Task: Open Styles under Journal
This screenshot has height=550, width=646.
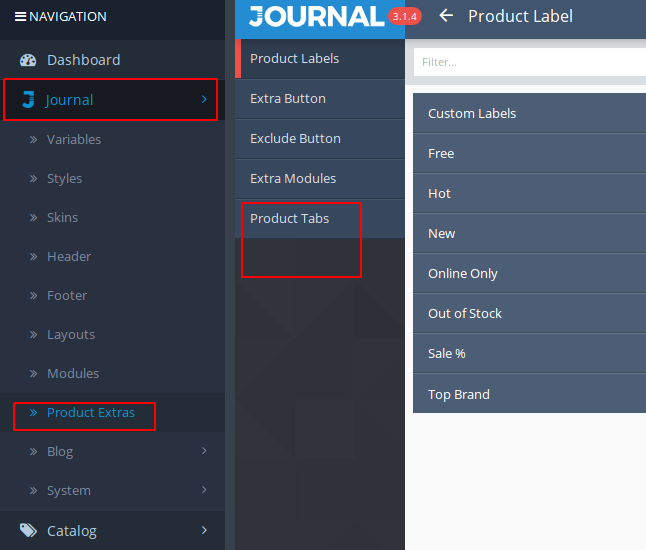Action: point(112,178)
